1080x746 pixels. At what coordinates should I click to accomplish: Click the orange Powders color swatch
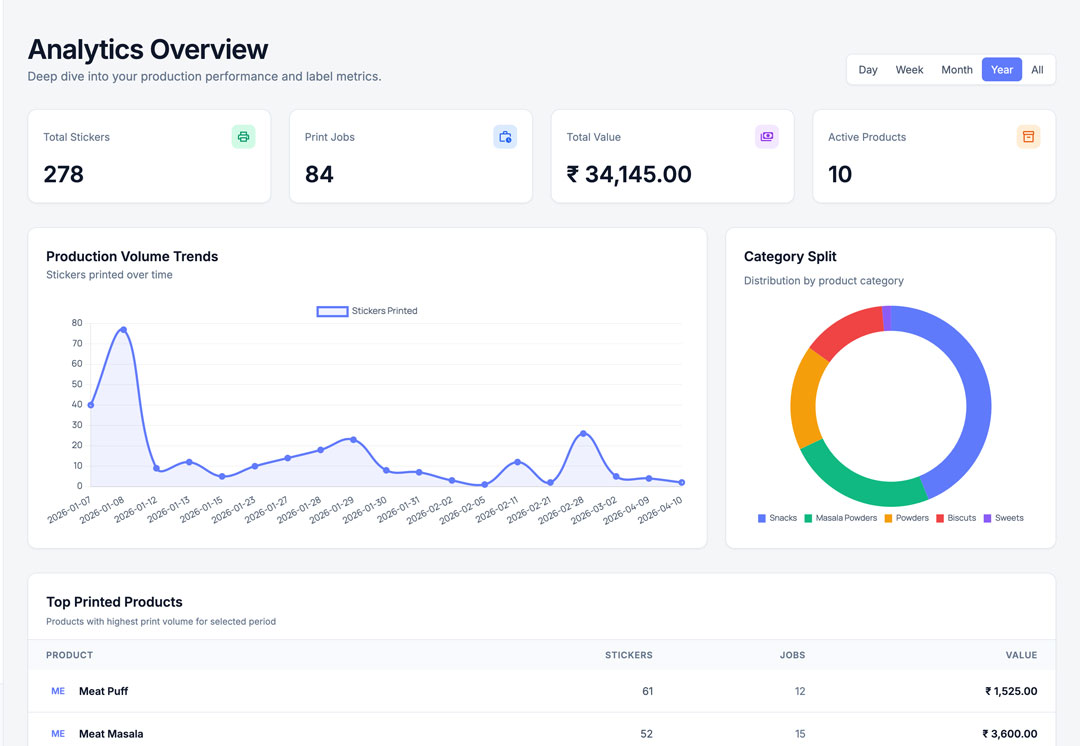tap(886, 517)
